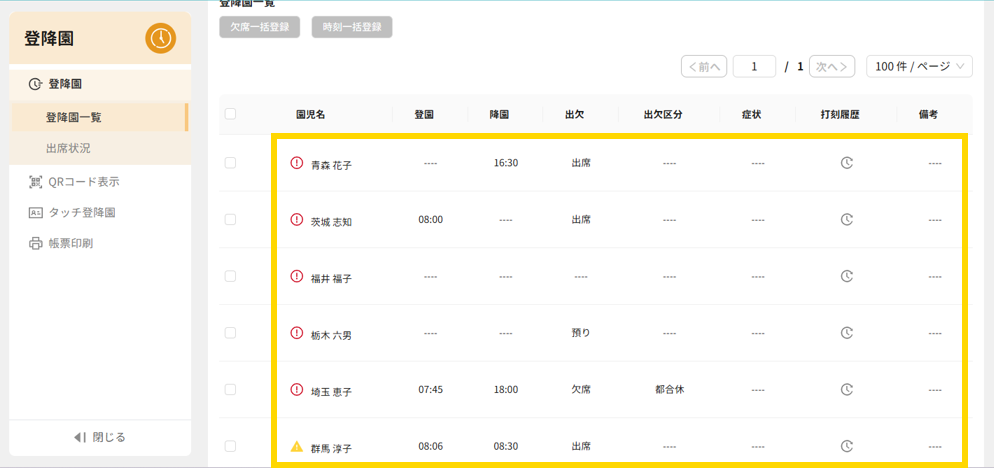
Task: Tick the select-all checkbox in table header
Action: pyautogui.click(x=231, y=114)
